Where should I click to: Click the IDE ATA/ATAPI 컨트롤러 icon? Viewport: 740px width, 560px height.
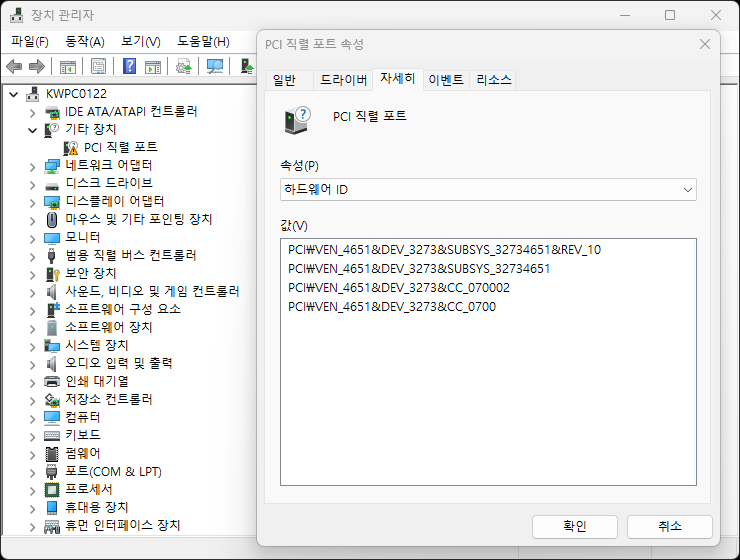point(52,112)
